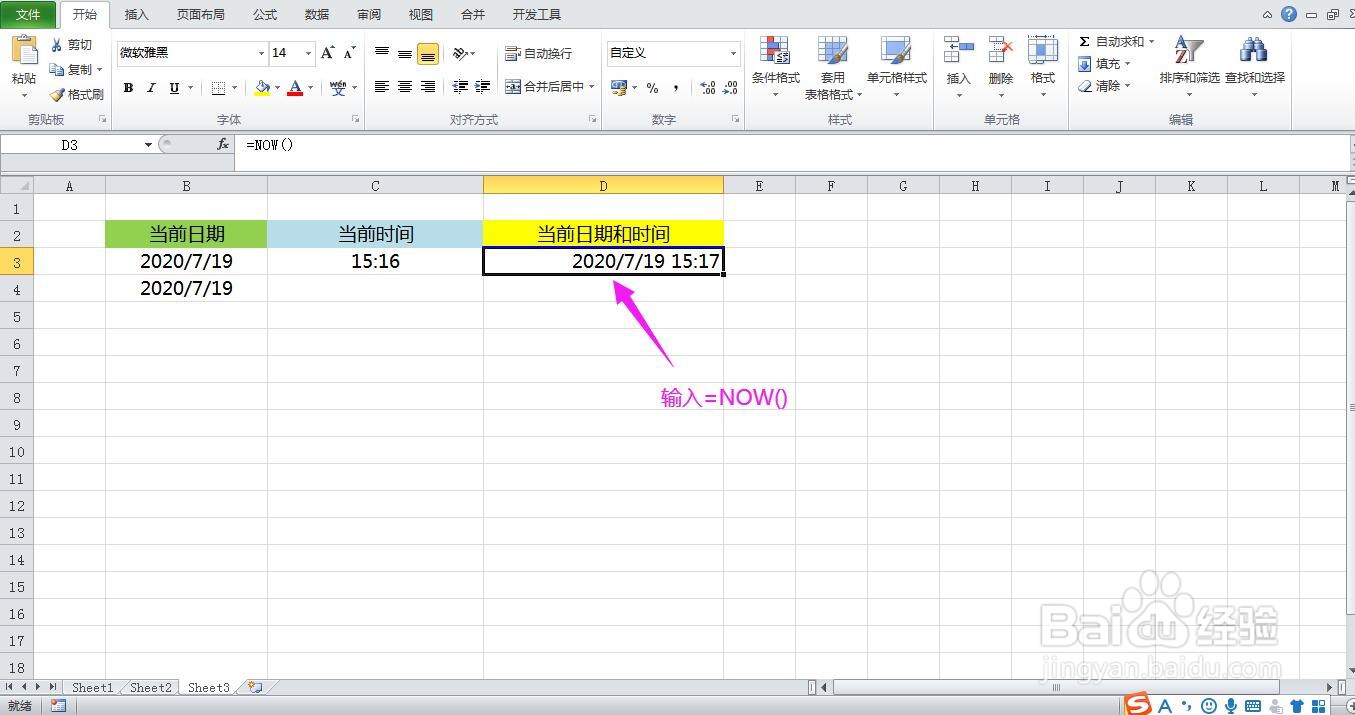The width and height of the screenshot is (1355, 715).
Task: Apply red font color
Action: [295, 88]
